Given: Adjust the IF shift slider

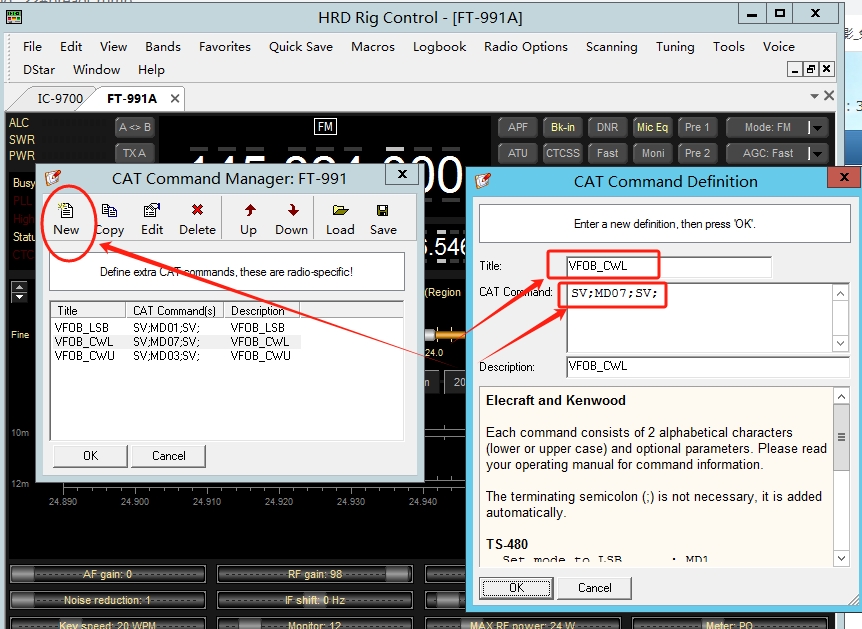Looking at the screenshot, I should point(314,600).
